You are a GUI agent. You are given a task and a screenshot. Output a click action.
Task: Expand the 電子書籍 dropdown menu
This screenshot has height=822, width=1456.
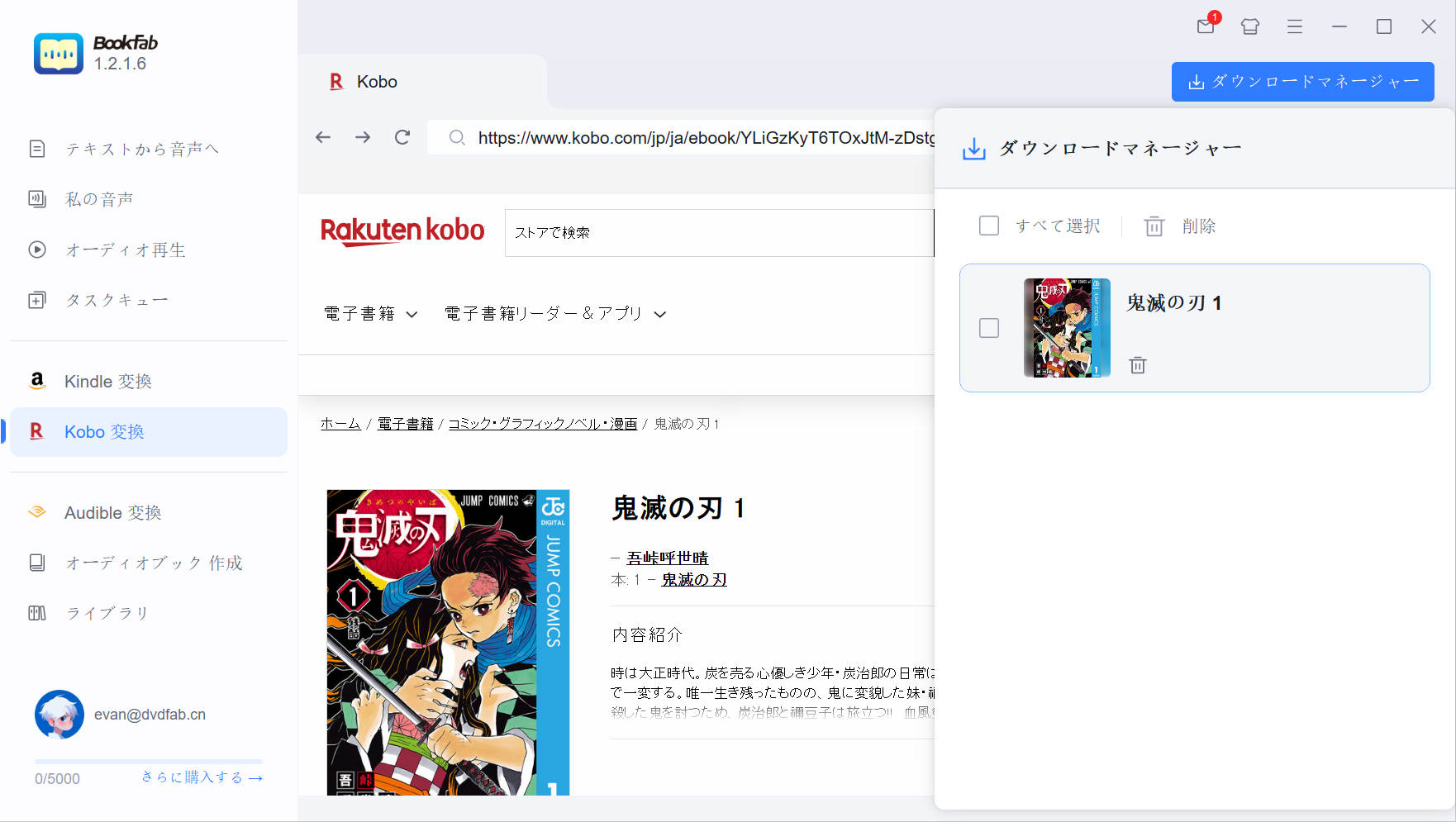click(x=369, y=314)
